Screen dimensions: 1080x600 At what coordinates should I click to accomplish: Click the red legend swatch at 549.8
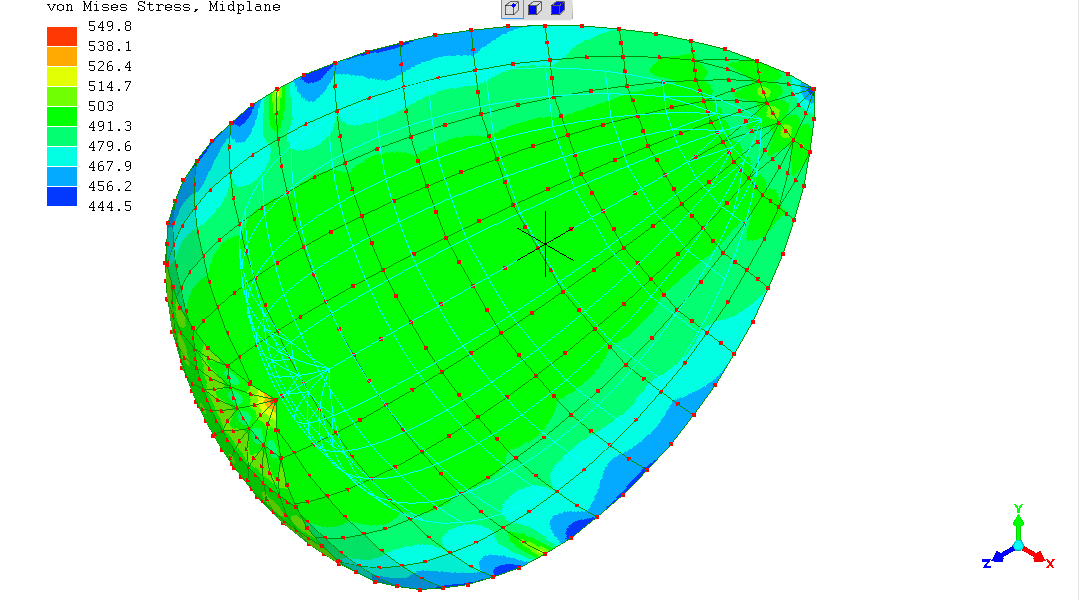(x=62, y=36)
